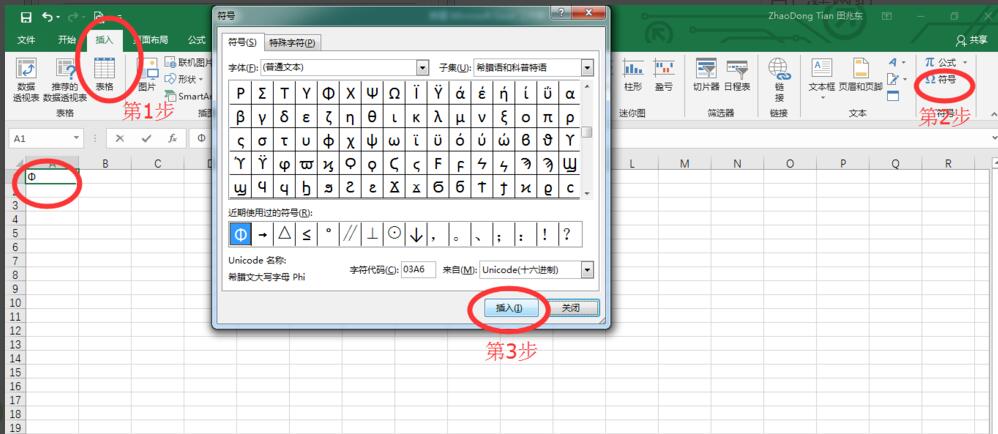Click the symbol grid scrollbar thumb
Screen dimensions: 998x434
[587, 132]
